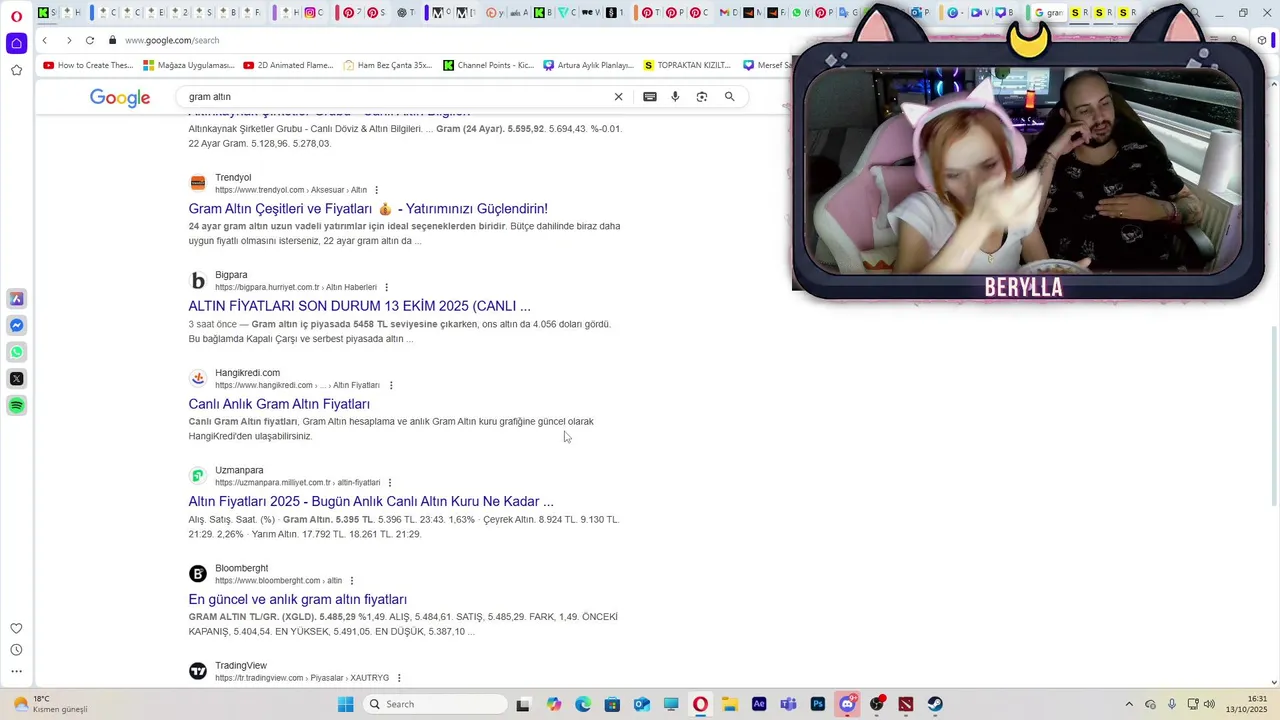Submit search with magnifier icon
Image resolution: width=1280 pixels, height=720 pixels.
click(x=729, y=97)
